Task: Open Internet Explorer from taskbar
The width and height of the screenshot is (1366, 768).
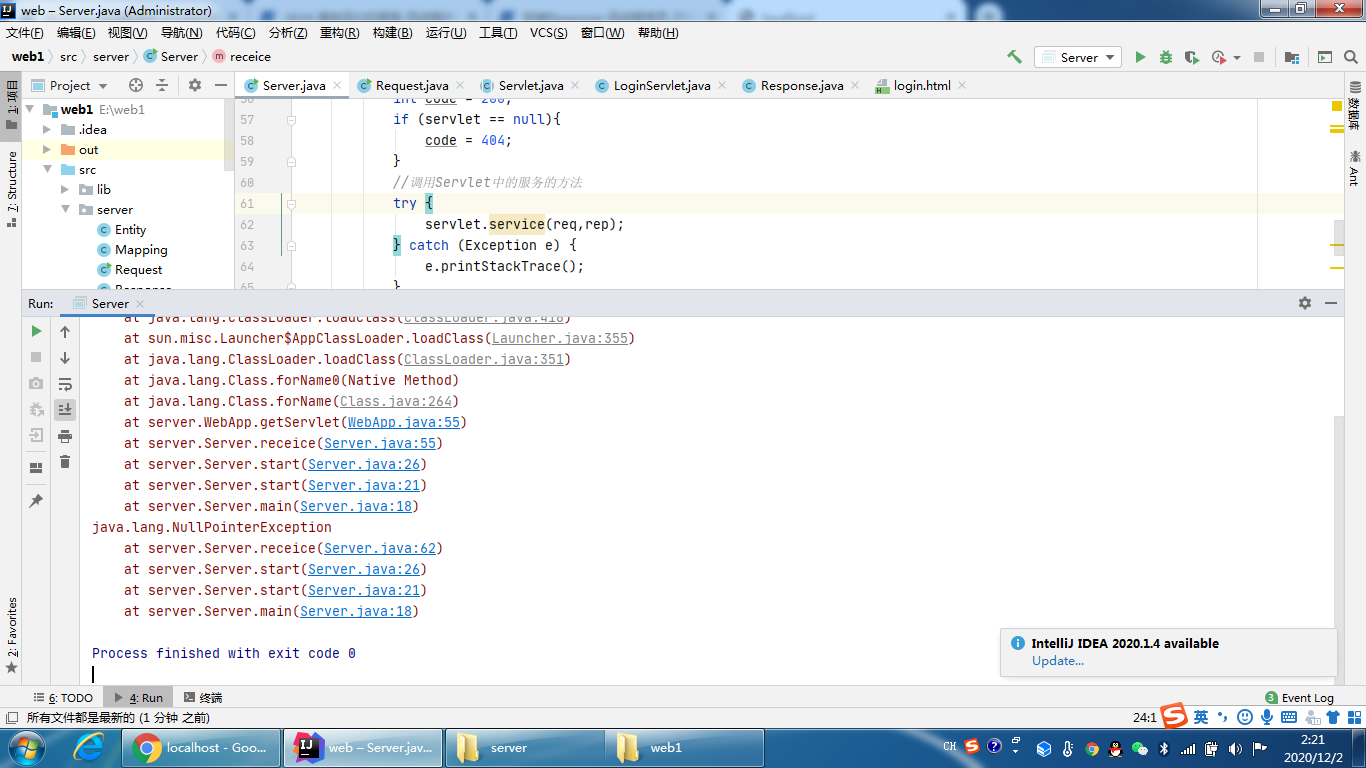Action: [89, 747]
